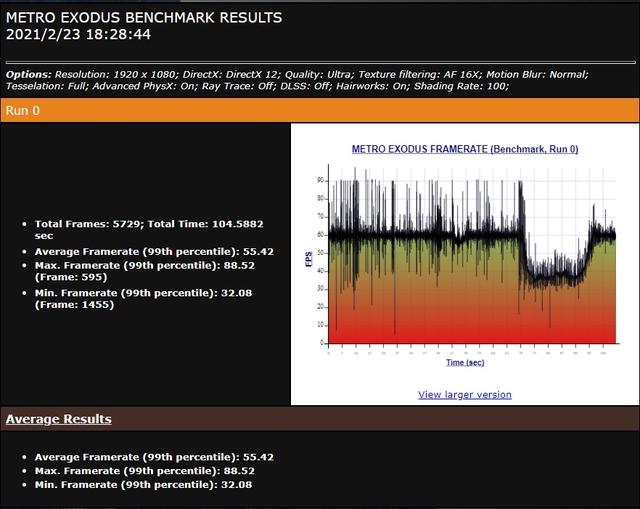Click Average Framerate line under Average Results
Viewport: 640px width, 509px height.
[154, 456]
